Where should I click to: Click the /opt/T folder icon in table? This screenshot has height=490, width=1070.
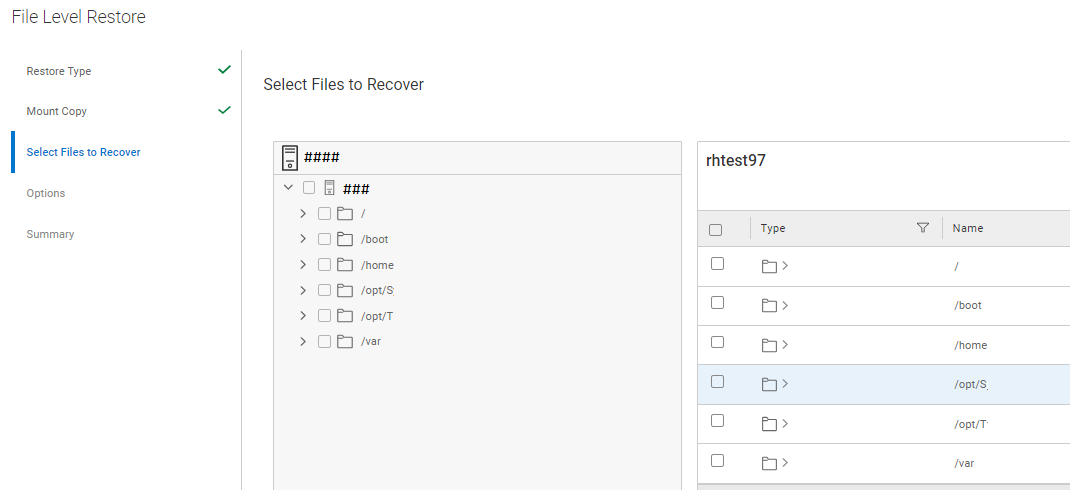pos(769,424)
